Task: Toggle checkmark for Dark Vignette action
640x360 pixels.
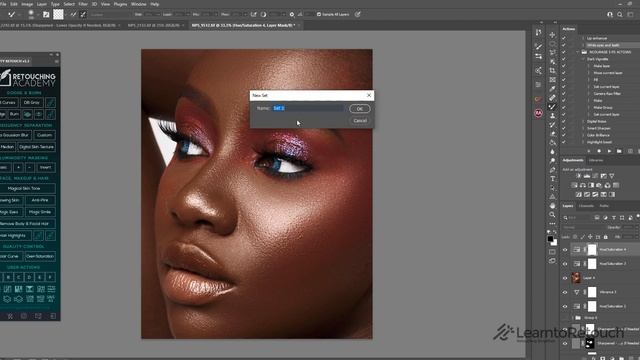Action: coord(564,59)
